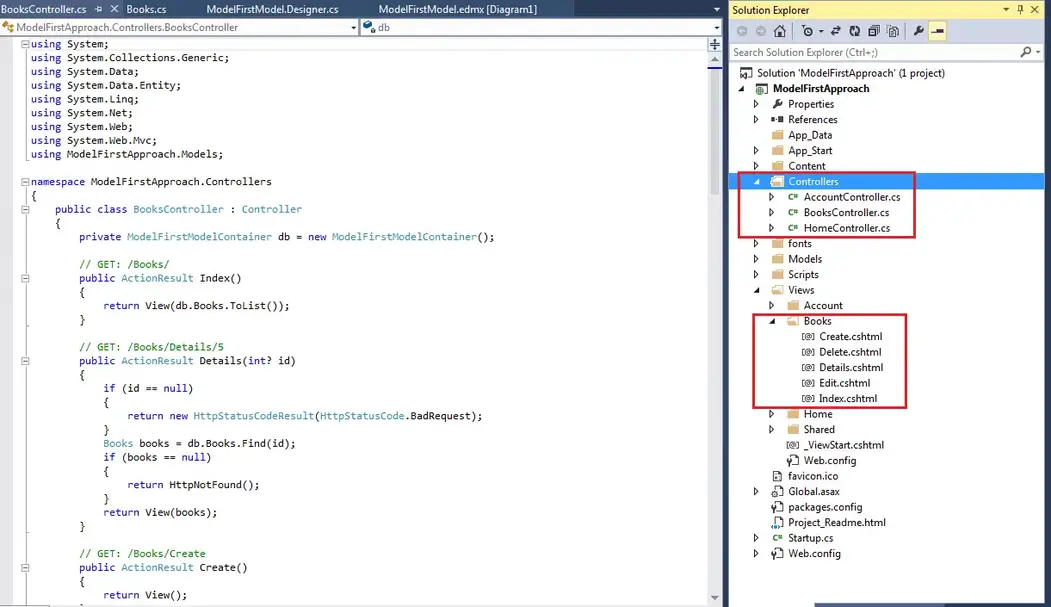The height and width of the screenshot is (607, 1051).
Task: Collapse the Details method block
Action: 25,360
